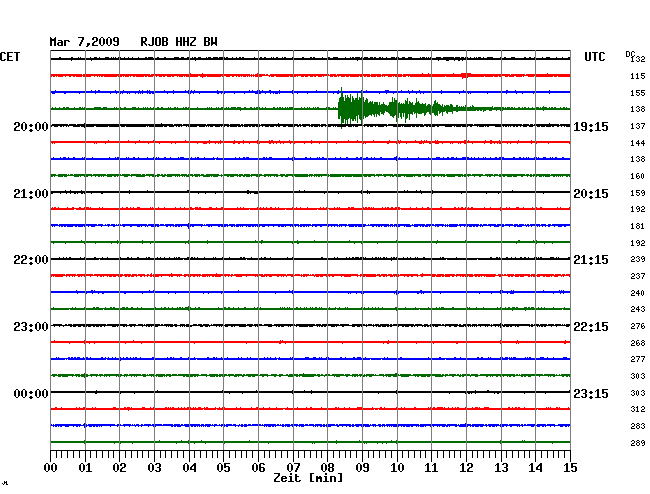Screen dimensions: 650x494
Task: Click the DC value "115"
Action: tap(638, 76)
